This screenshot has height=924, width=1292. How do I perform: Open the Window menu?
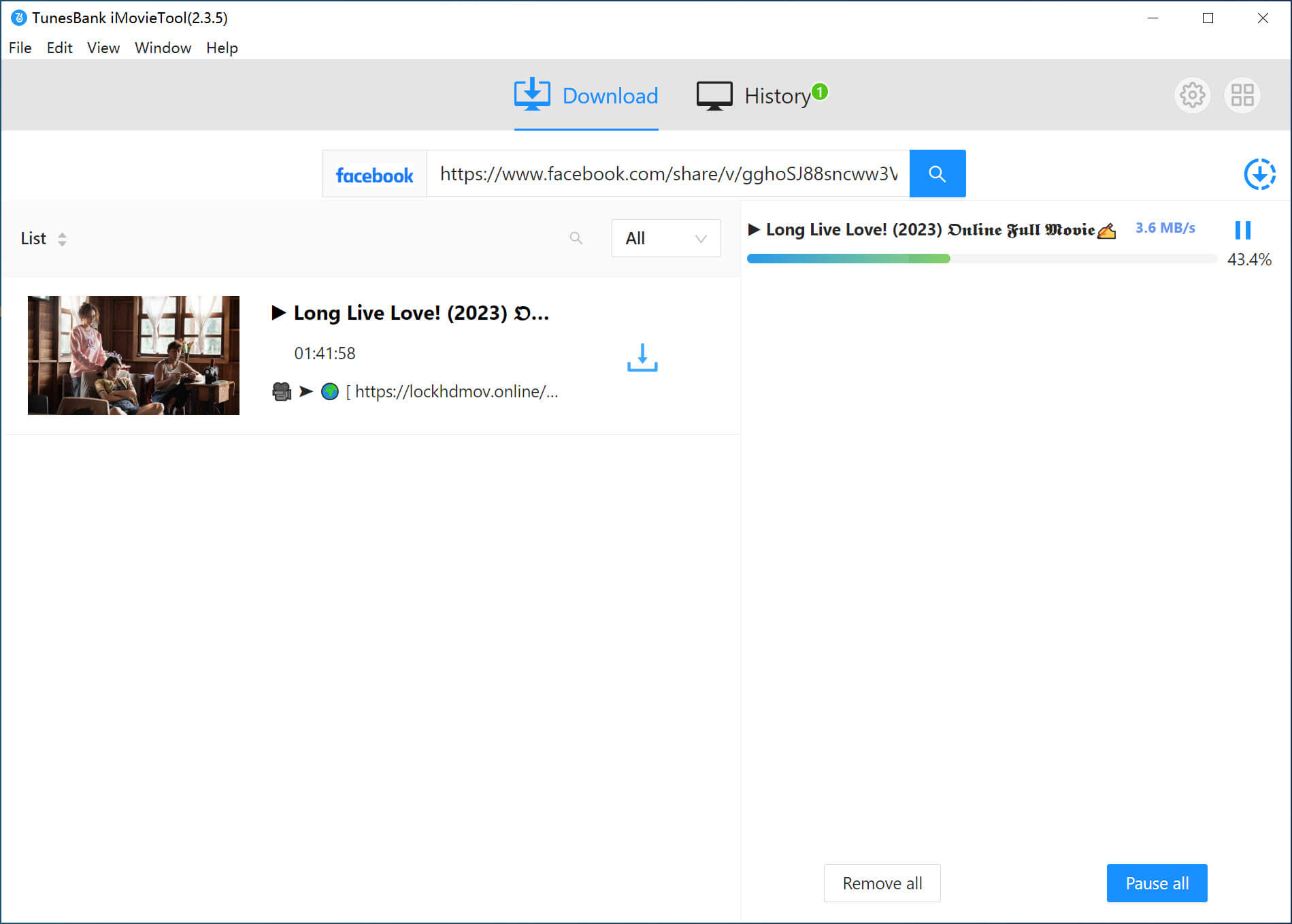pyautogui.click(x=163, y=48)
